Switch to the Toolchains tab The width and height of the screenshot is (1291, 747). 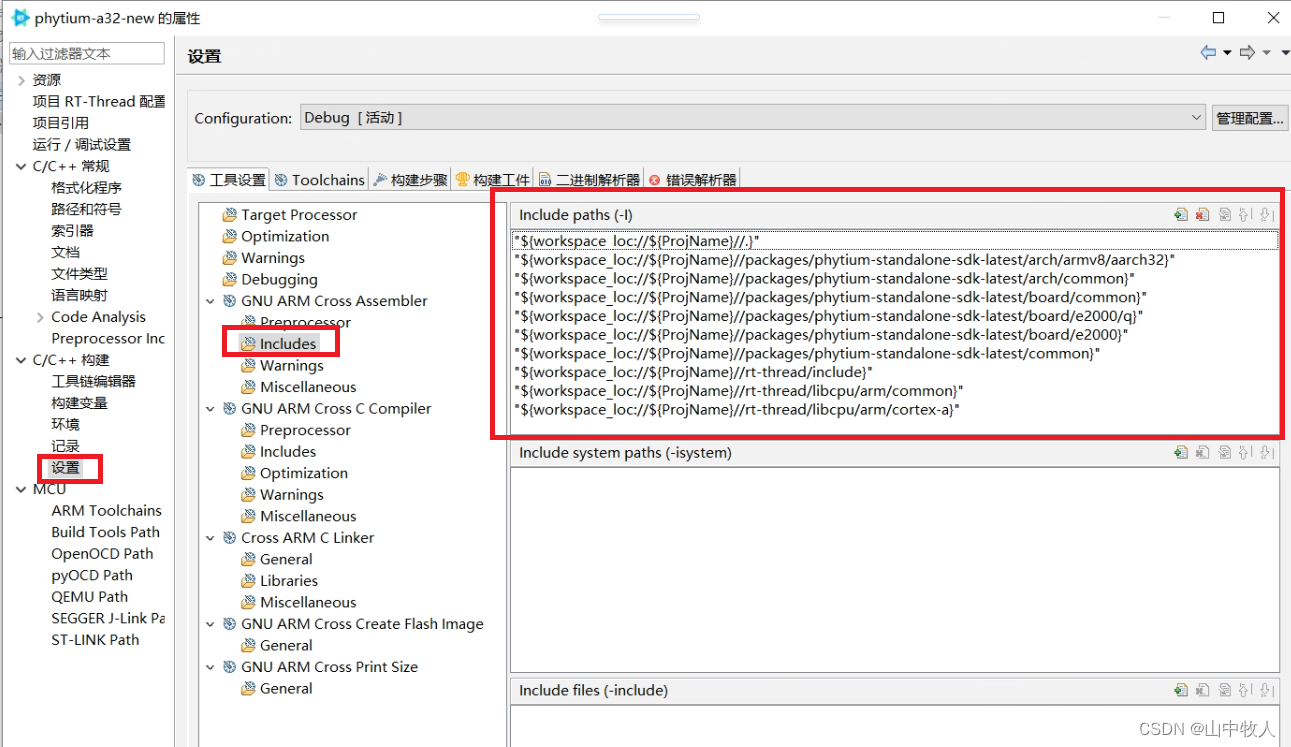click(320, 180)
